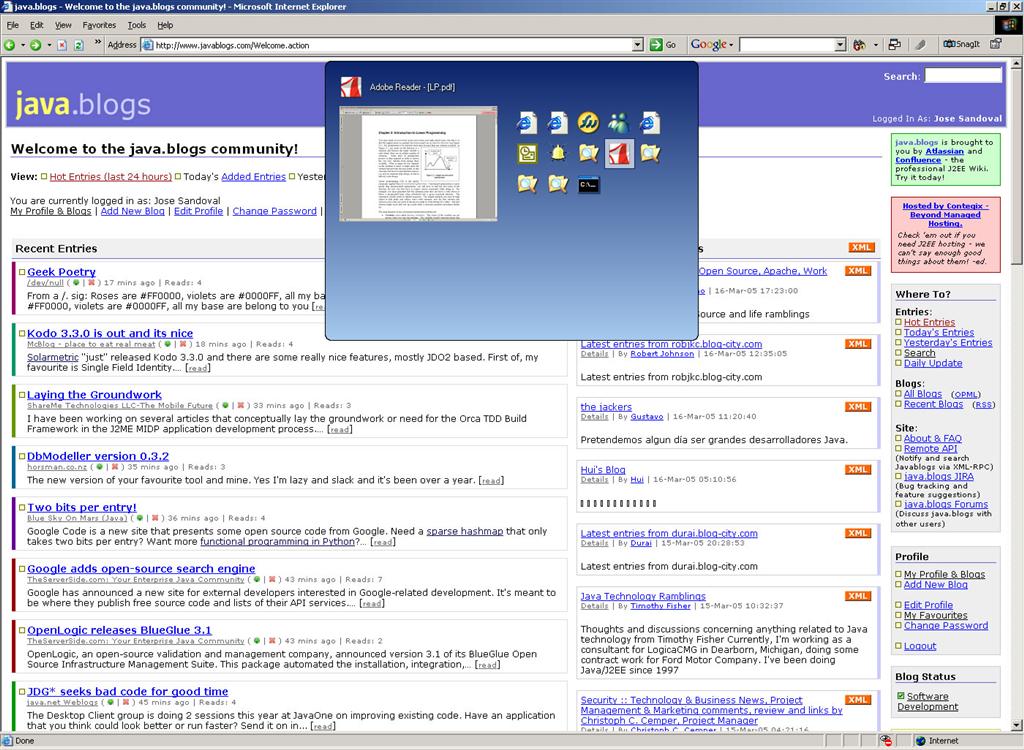Select the yellow bell icon in the task switcher

click(557, 153)
